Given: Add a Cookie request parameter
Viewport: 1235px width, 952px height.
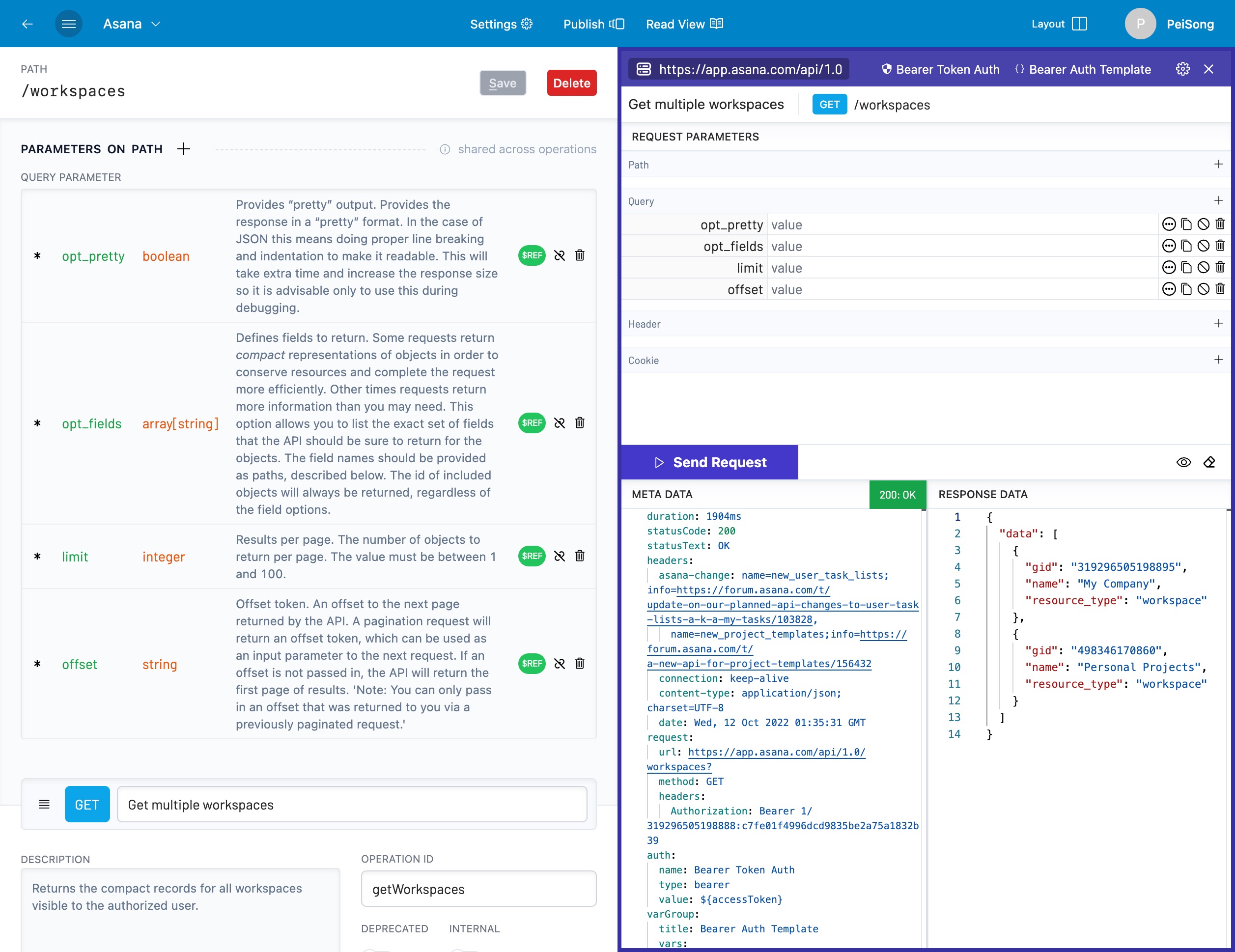Looking at the screenshot, I should pyautogui.click(x=1218, y=360).
